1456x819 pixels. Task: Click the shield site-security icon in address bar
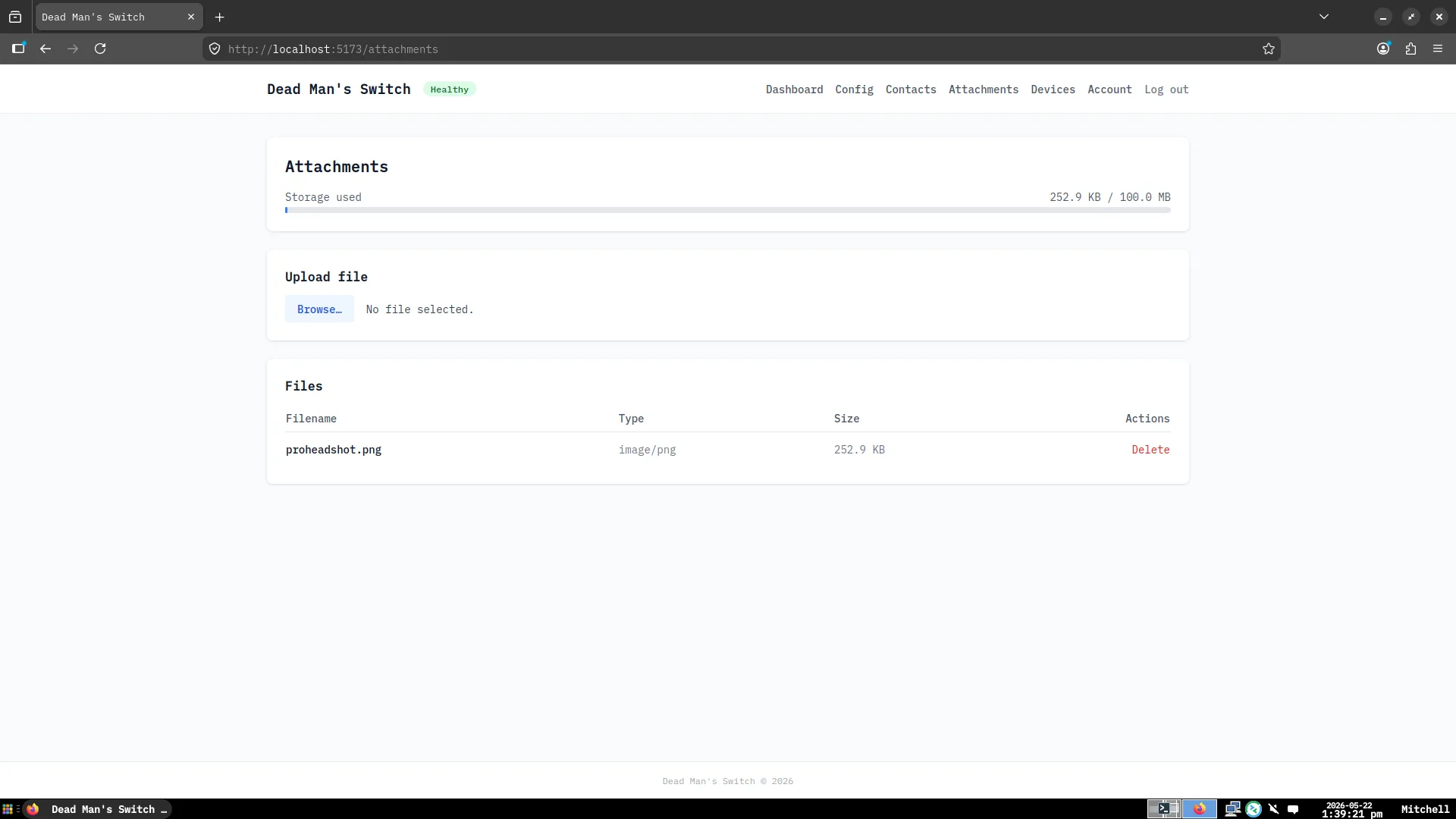215,49
